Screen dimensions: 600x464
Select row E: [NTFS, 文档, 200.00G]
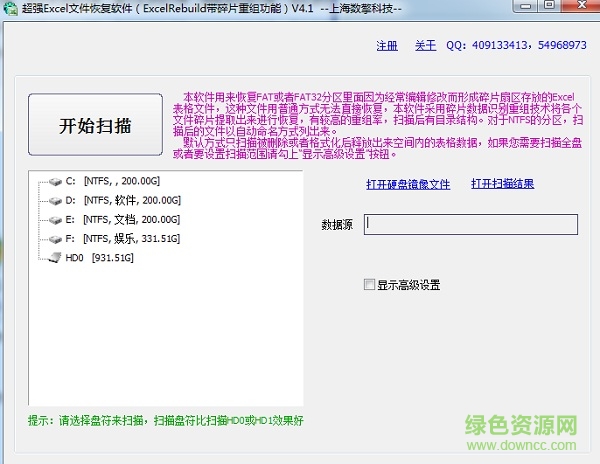pyautogui.click(x=122, y=220)
